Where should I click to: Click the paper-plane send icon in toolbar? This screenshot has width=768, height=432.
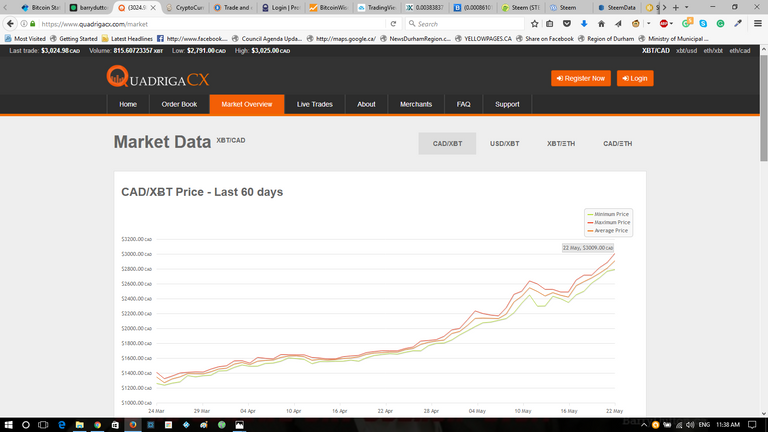[618, 24]
